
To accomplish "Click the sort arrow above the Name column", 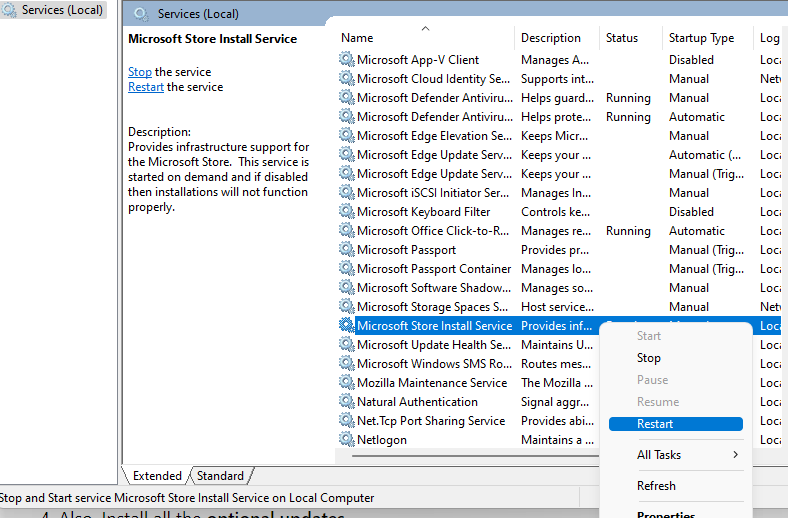I will click(425, 28).
